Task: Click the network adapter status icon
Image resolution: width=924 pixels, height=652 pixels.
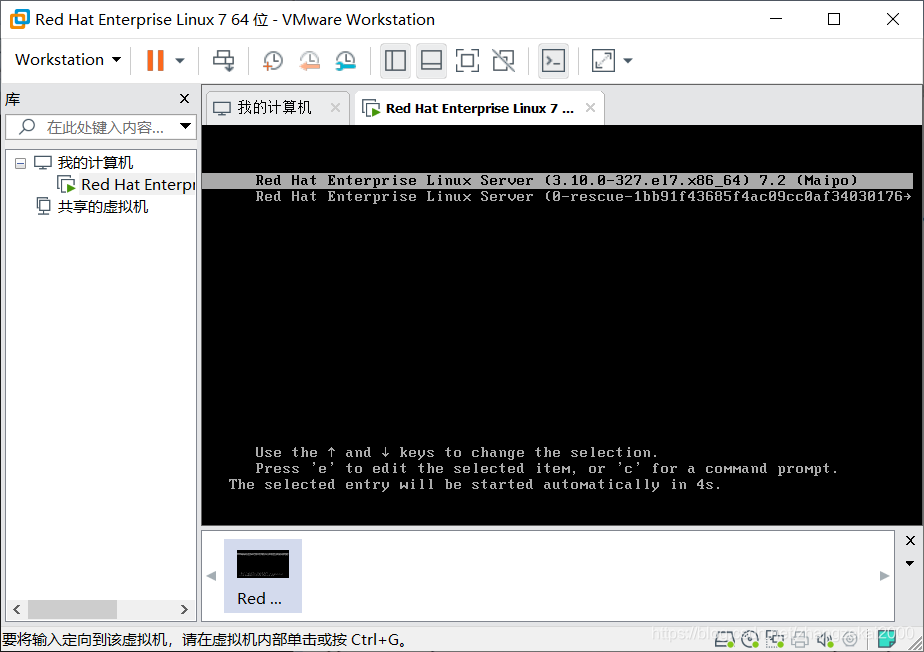Action: pyautogui.click(x=775, y=639)
